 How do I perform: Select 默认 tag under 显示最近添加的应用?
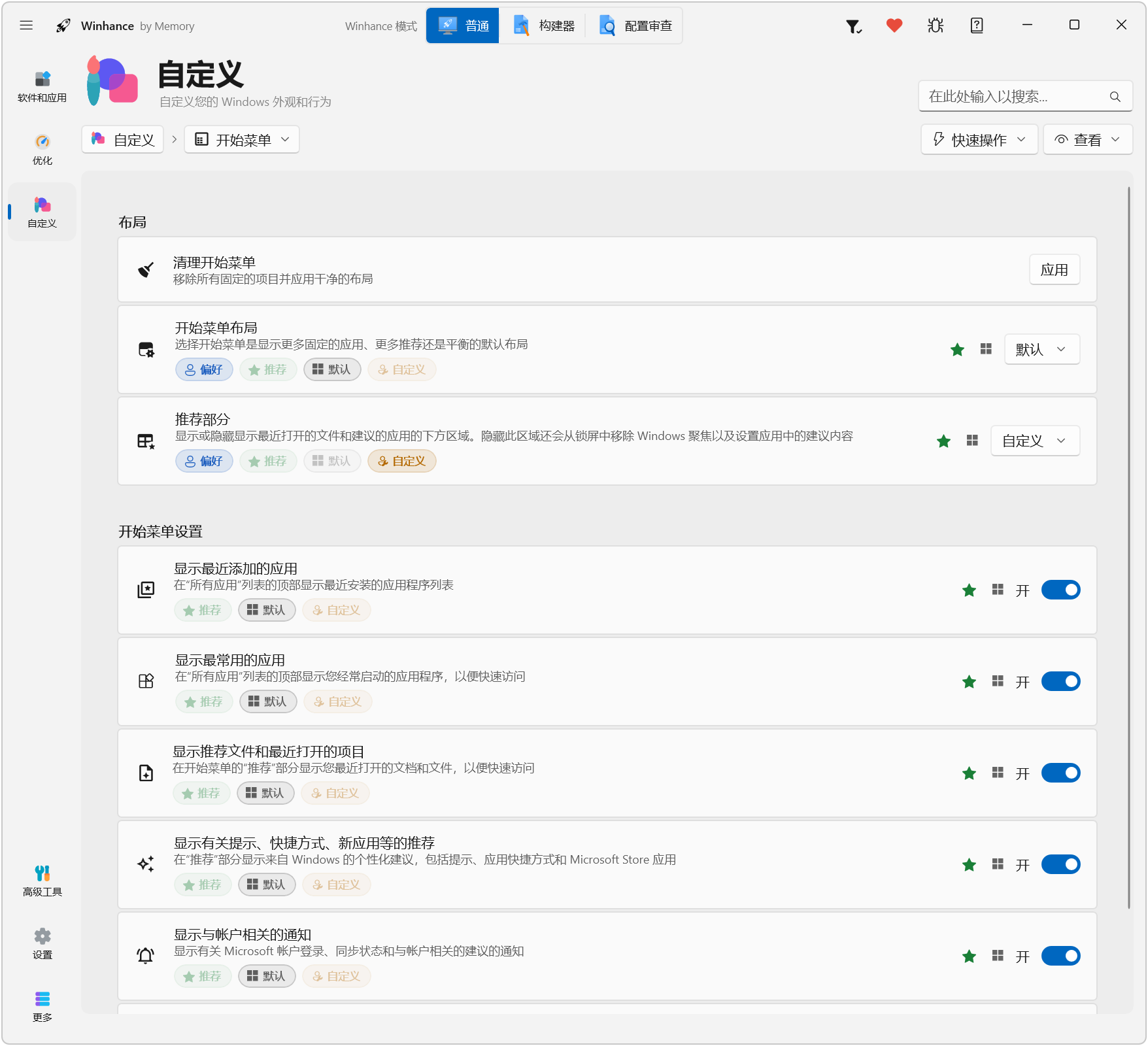(267, 610)
